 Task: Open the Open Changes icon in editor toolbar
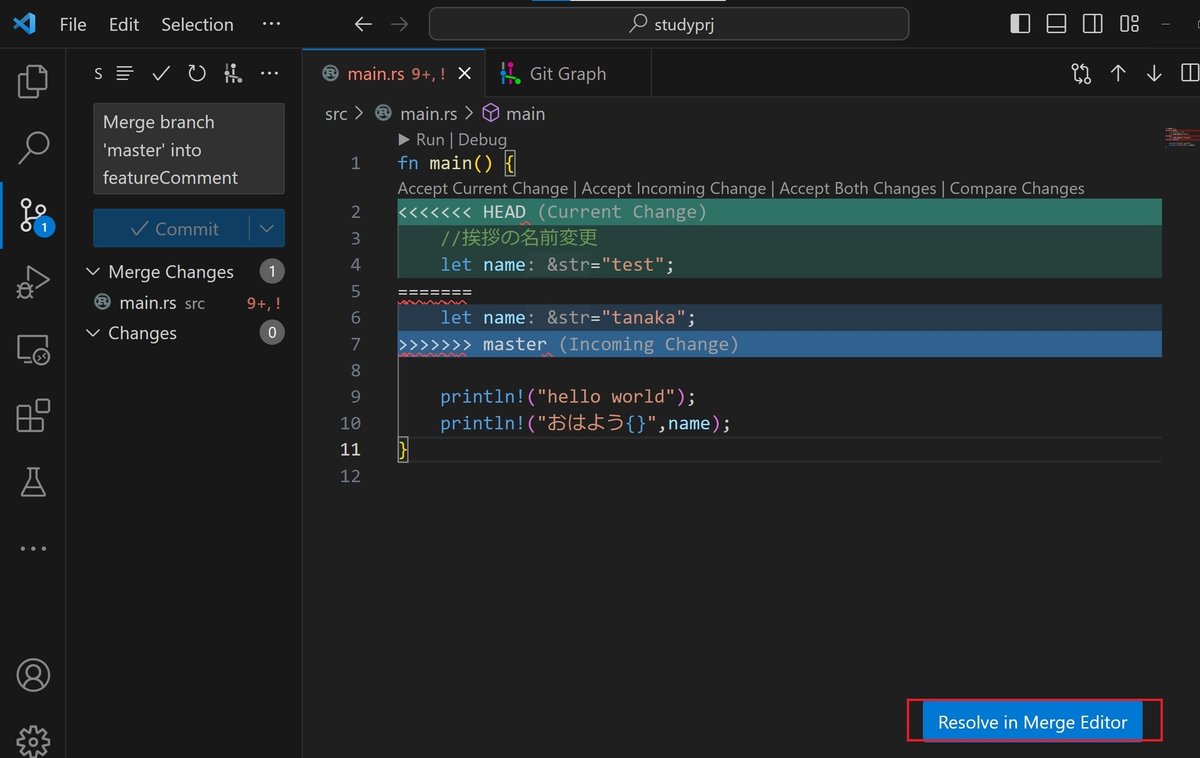(1081, 72)
